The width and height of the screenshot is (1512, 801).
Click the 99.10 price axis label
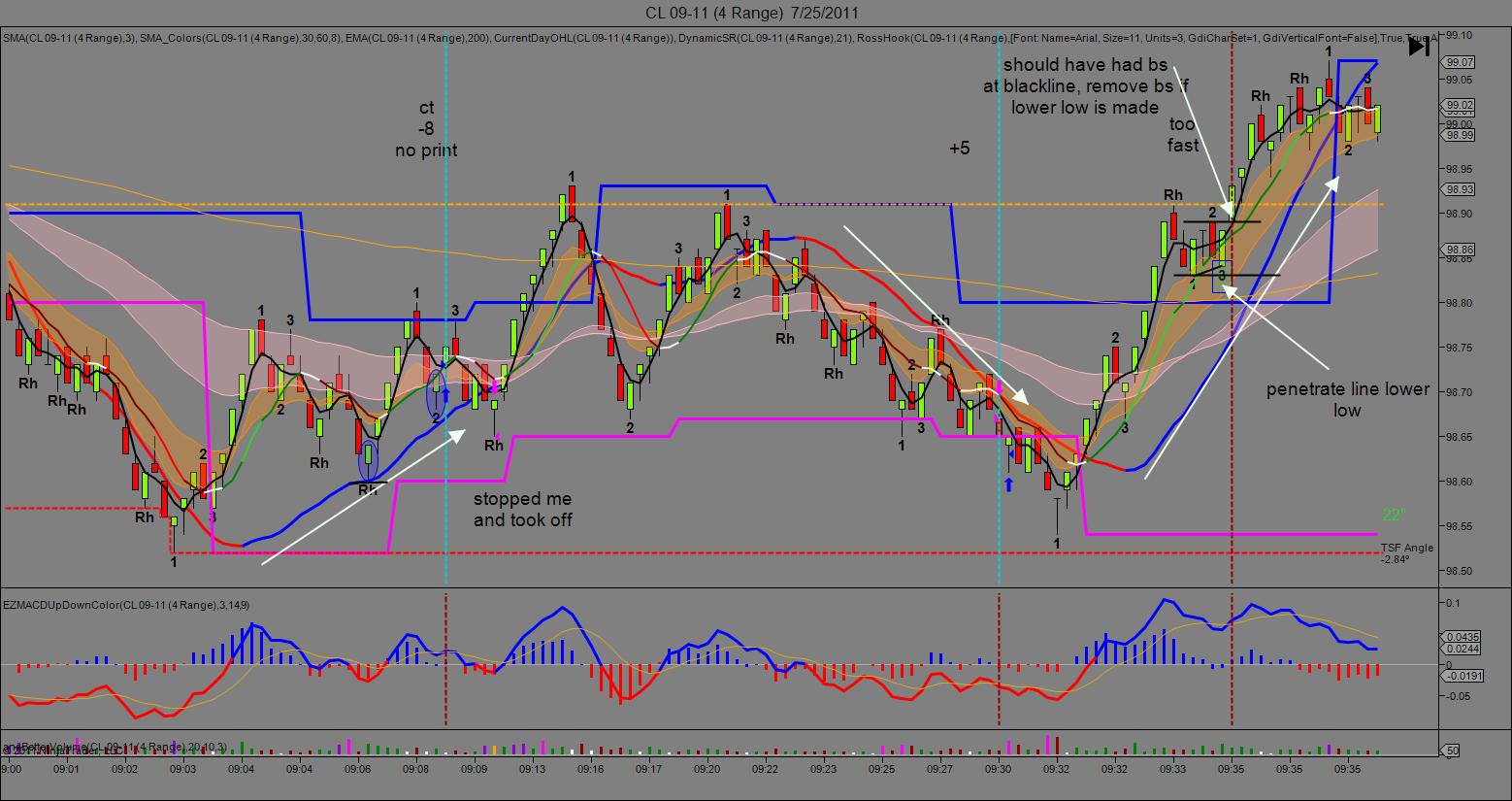tap(1460, 35)
